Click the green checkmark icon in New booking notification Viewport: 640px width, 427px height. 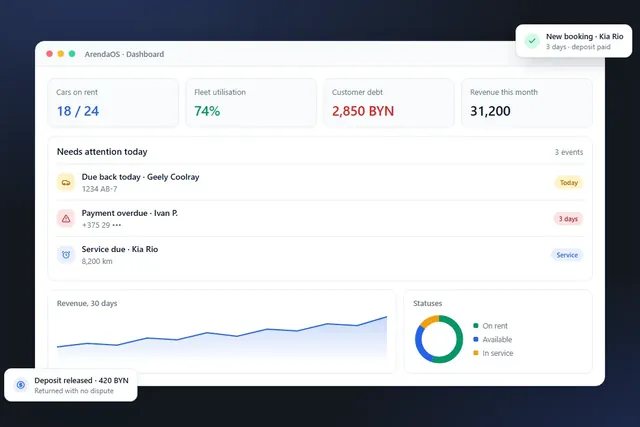pyautogui.click(x=532, y=41)
